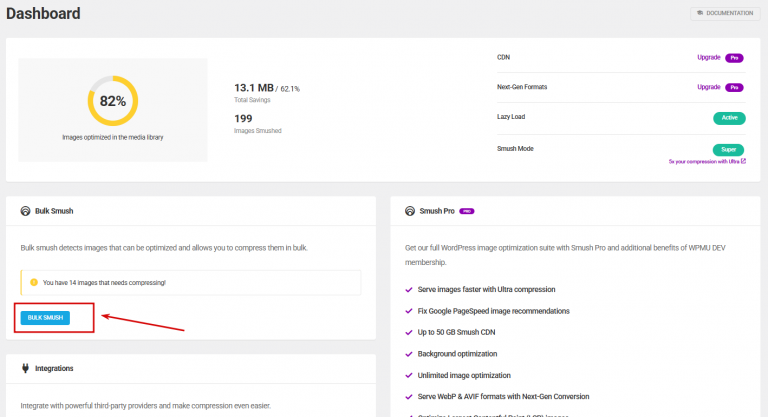Click the external-link icon after Ultra link
768x417 pixels.
743,161
